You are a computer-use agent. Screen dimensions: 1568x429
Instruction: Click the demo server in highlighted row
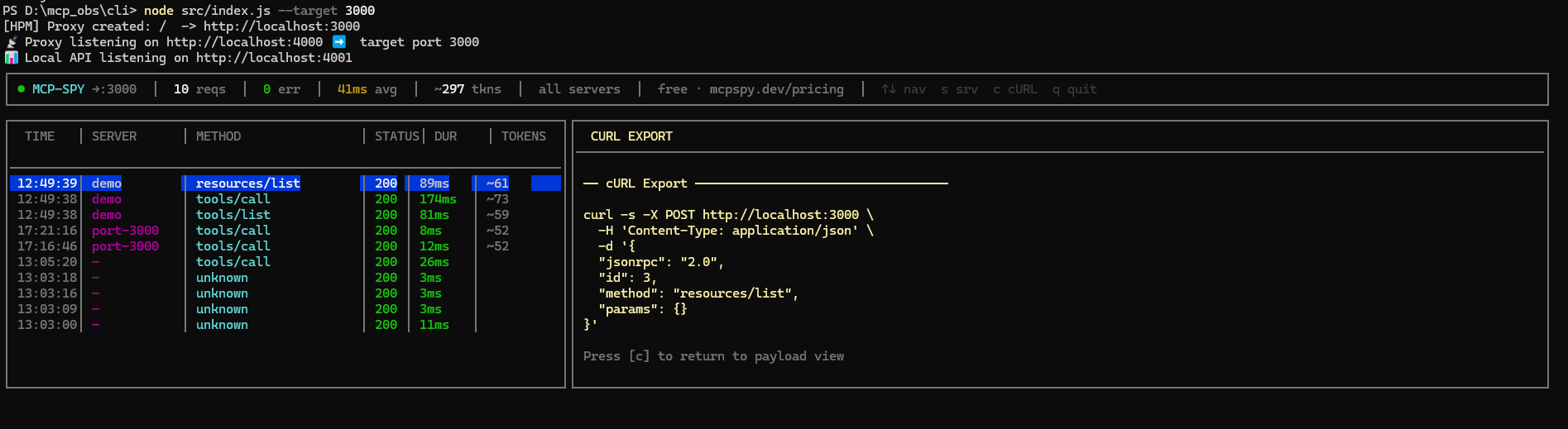(x=107, y=184)
